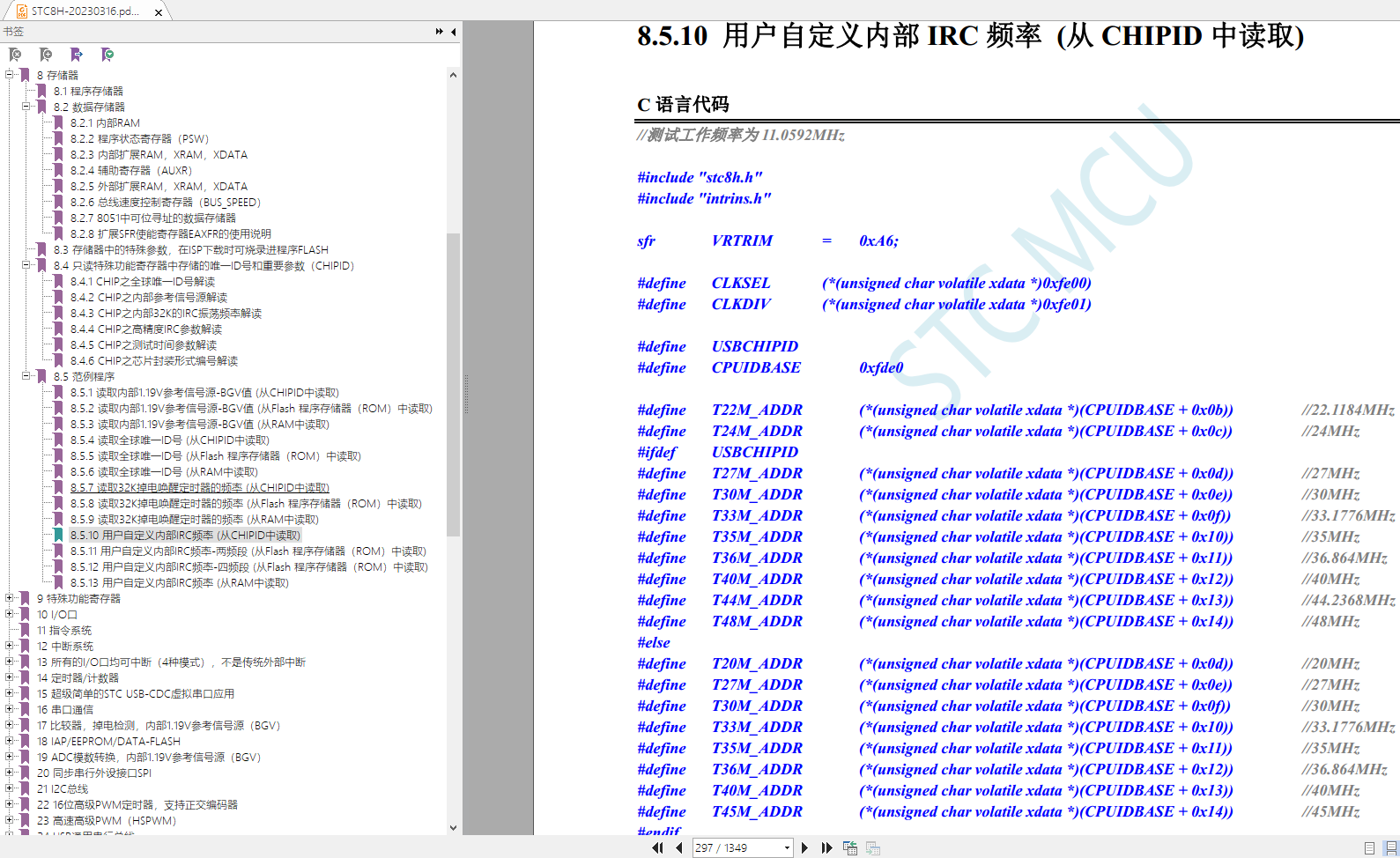Viewport: 1400px width, 858px height.
Task: Click the add new bookmark icon
Action: 46,55
